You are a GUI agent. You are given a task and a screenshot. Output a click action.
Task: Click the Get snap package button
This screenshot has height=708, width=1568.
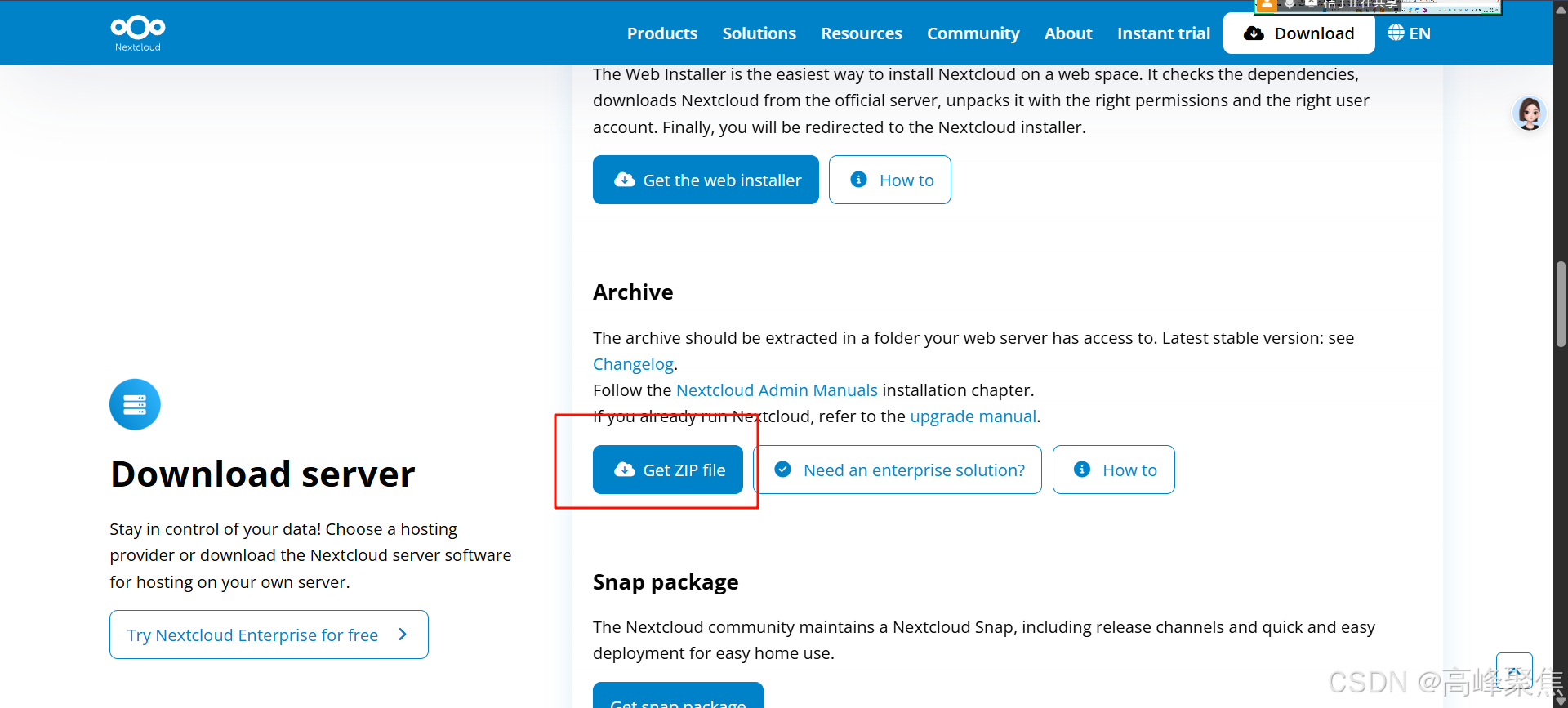point(678,696)
